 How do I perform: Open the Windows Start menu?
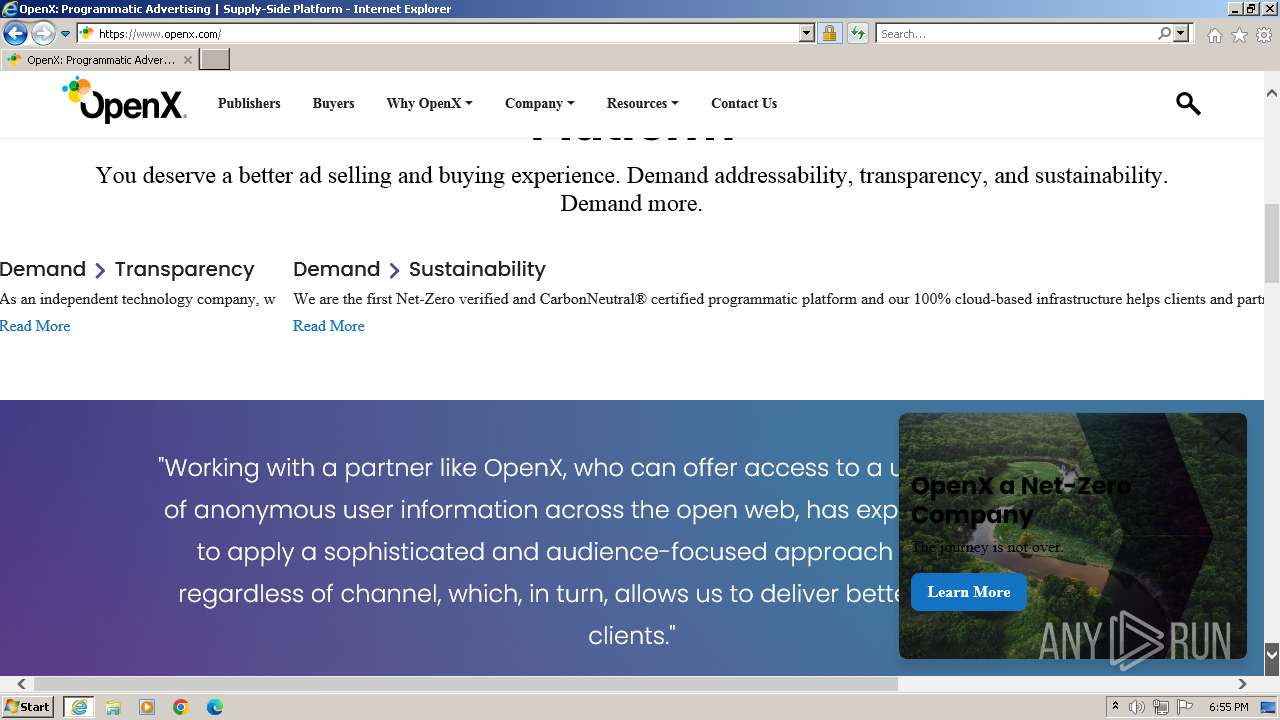28,706
